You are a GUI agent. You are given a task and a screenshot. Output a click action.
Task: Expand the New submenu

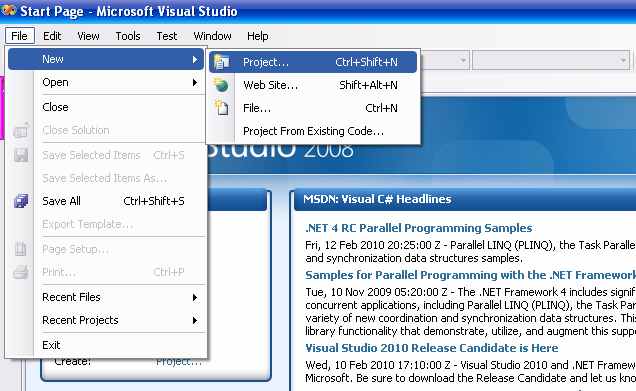pyautogui.click(x=106, y=59)
